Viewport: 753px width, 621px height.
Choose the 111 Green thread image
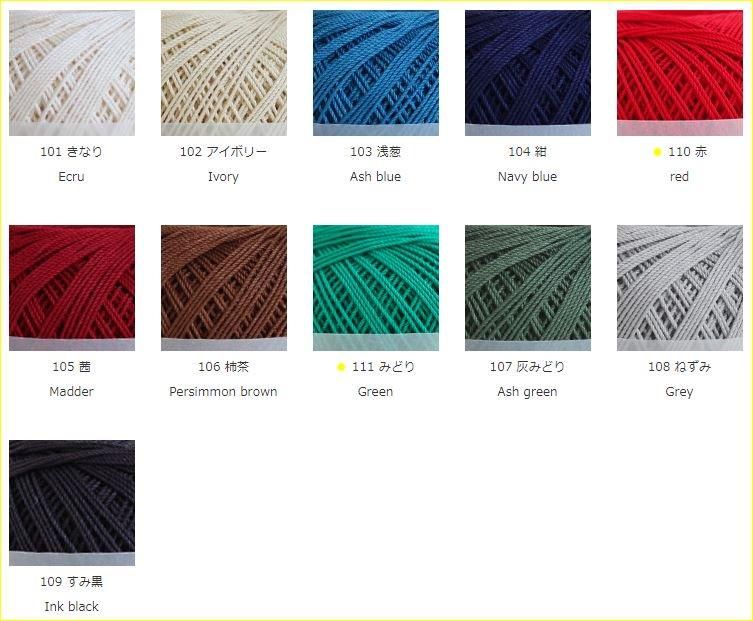tap(376, 288)
